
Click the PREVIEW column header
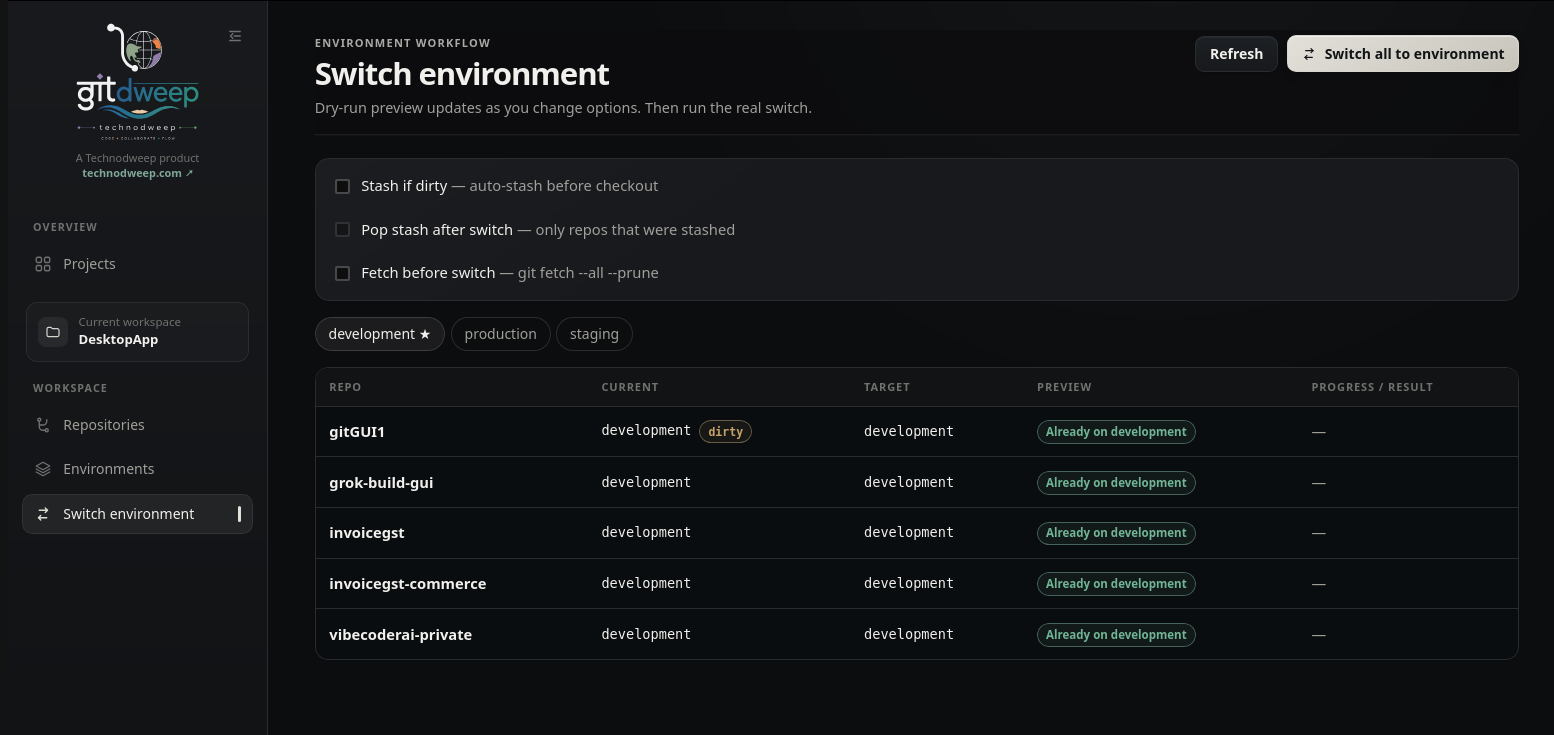pos(1064,387)
